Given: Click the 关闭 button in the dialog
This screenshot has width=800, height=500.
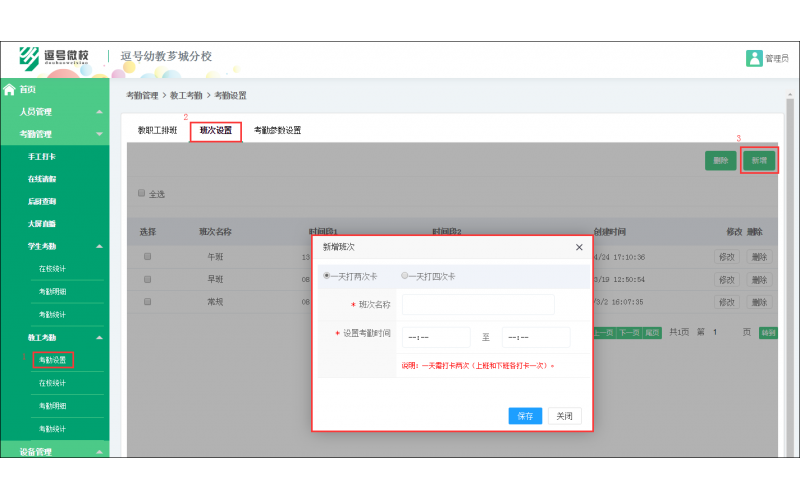Looking at the screenshot, I should [564, 416].
